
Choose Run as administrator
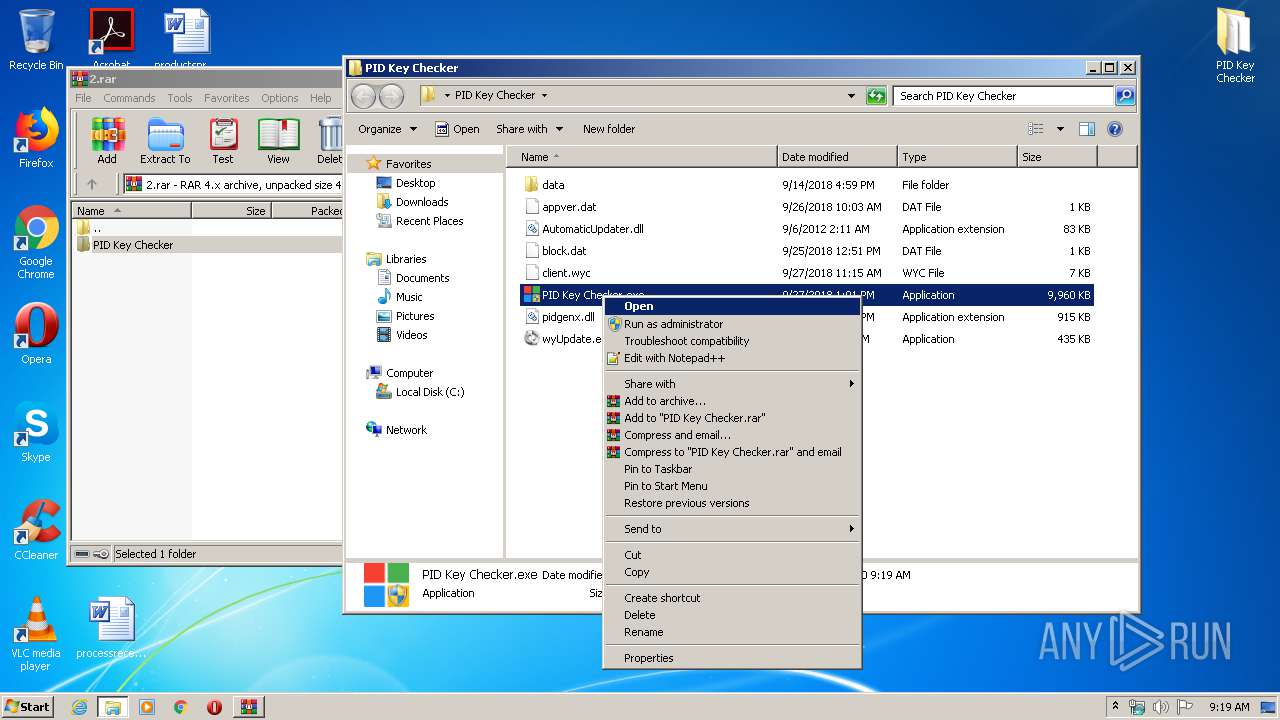click(733, 324)
